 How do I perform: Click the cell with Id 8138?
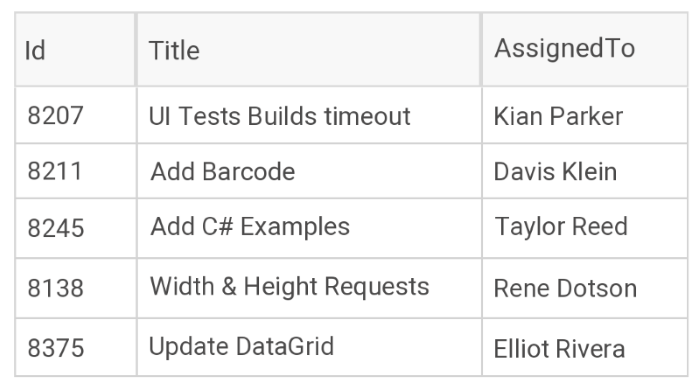click(x=76, y=288)
